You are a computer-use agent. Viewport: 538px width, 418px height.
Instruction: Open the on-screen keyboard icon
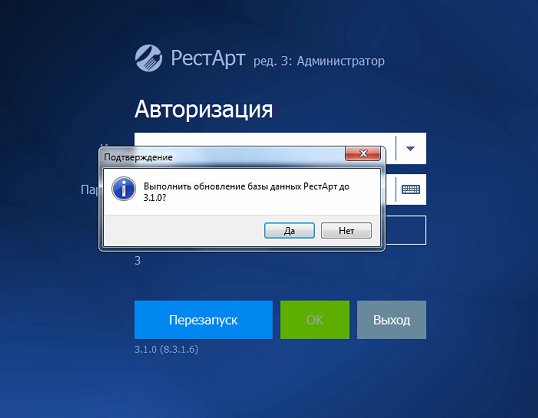pos(411,189)
